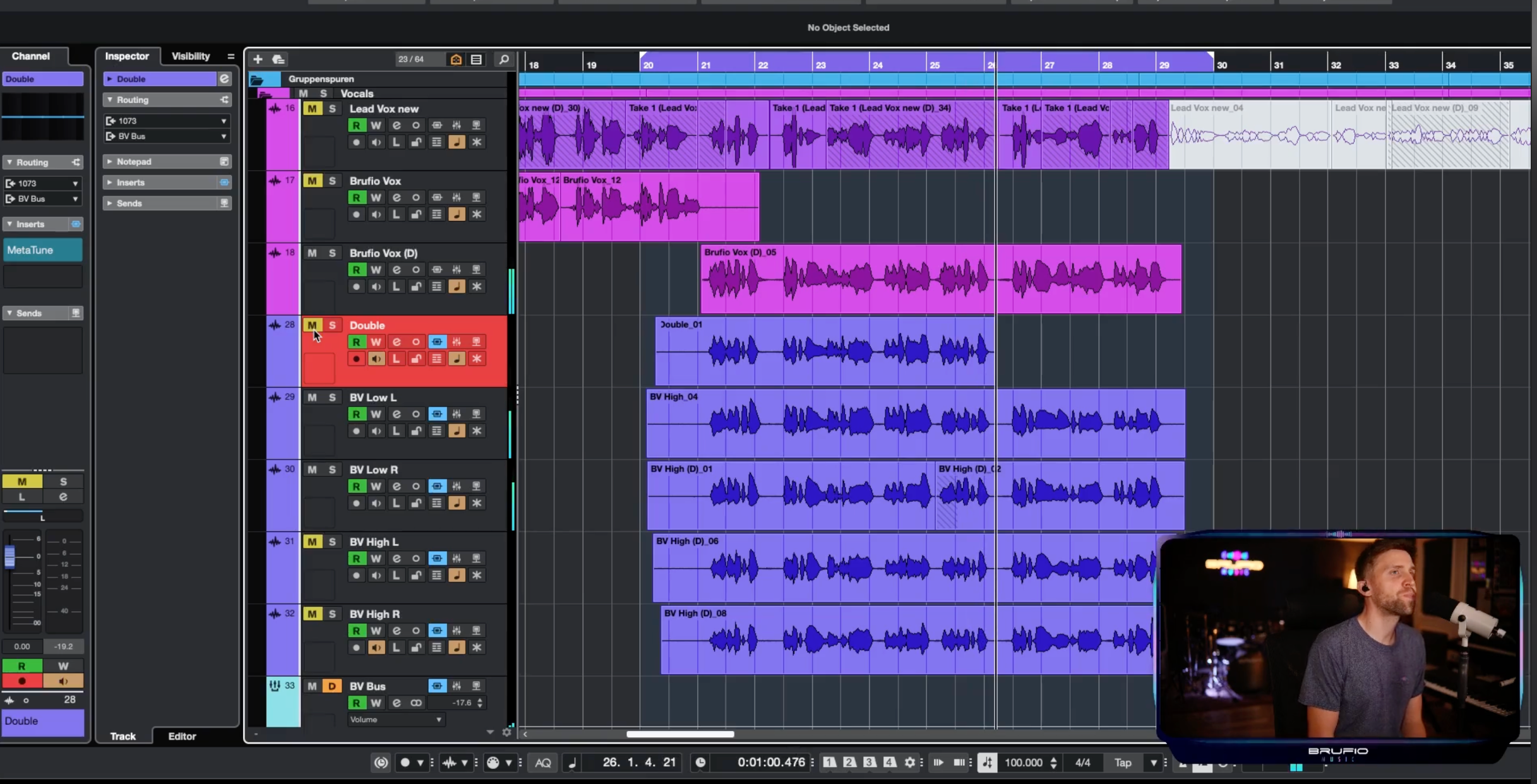Switch to the Editor tab

point(182,736)
